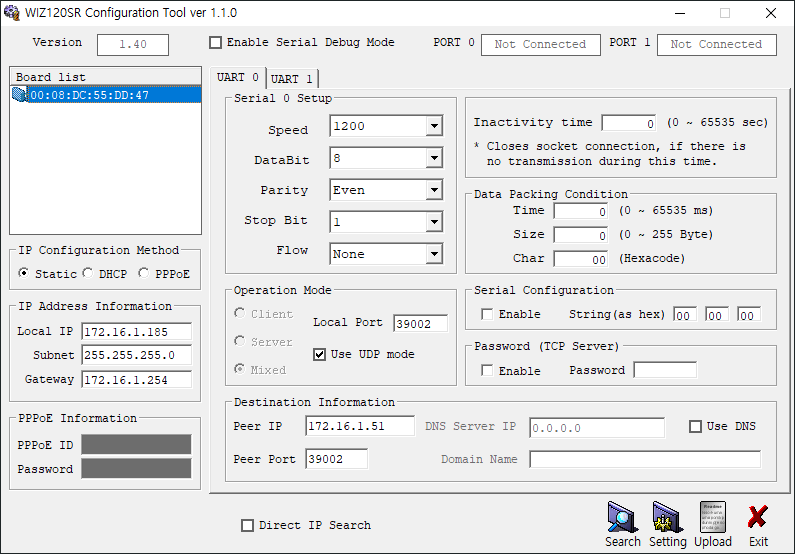The image size is (795, 554).
Task: Click the Local IP field
Action: pos(136,332)
